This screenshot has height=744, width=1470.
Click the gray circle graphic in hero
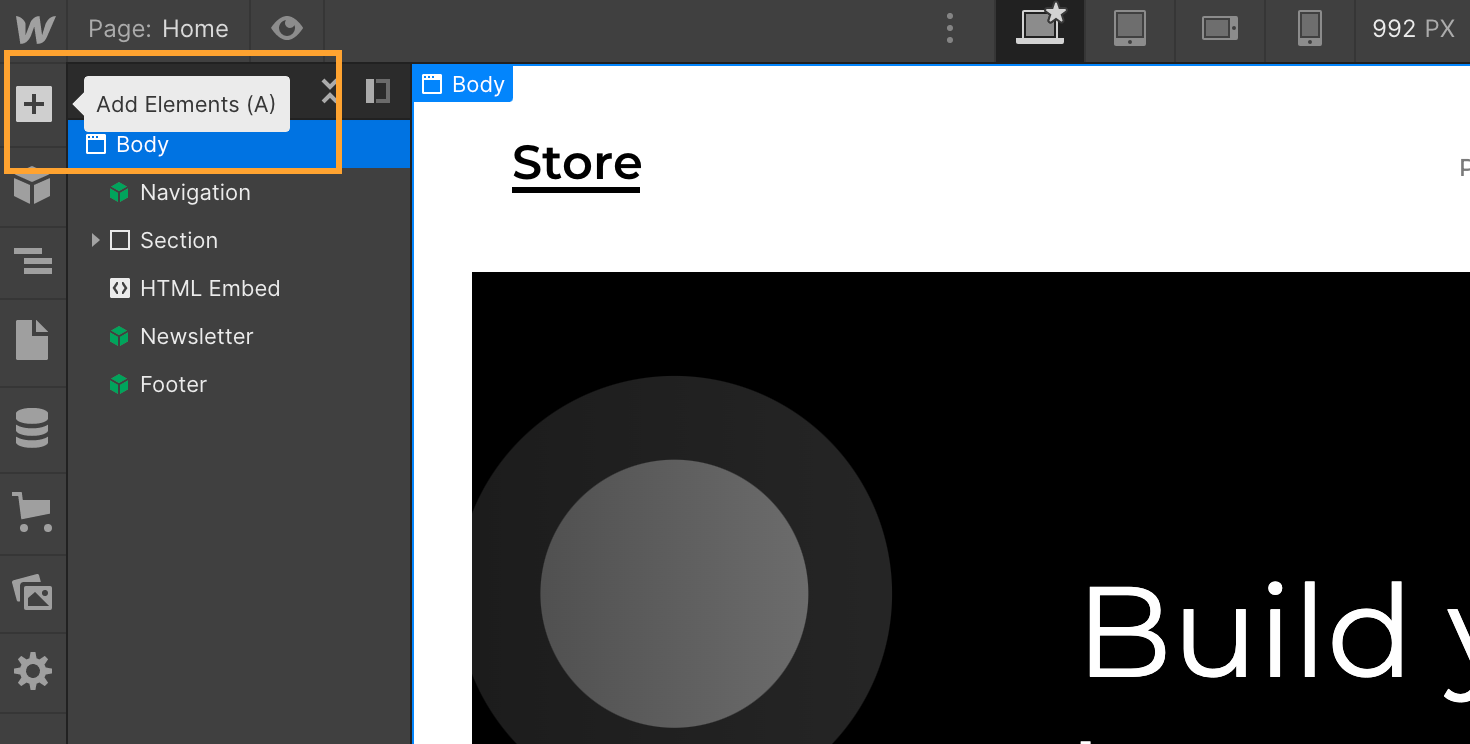coord(674,594)
